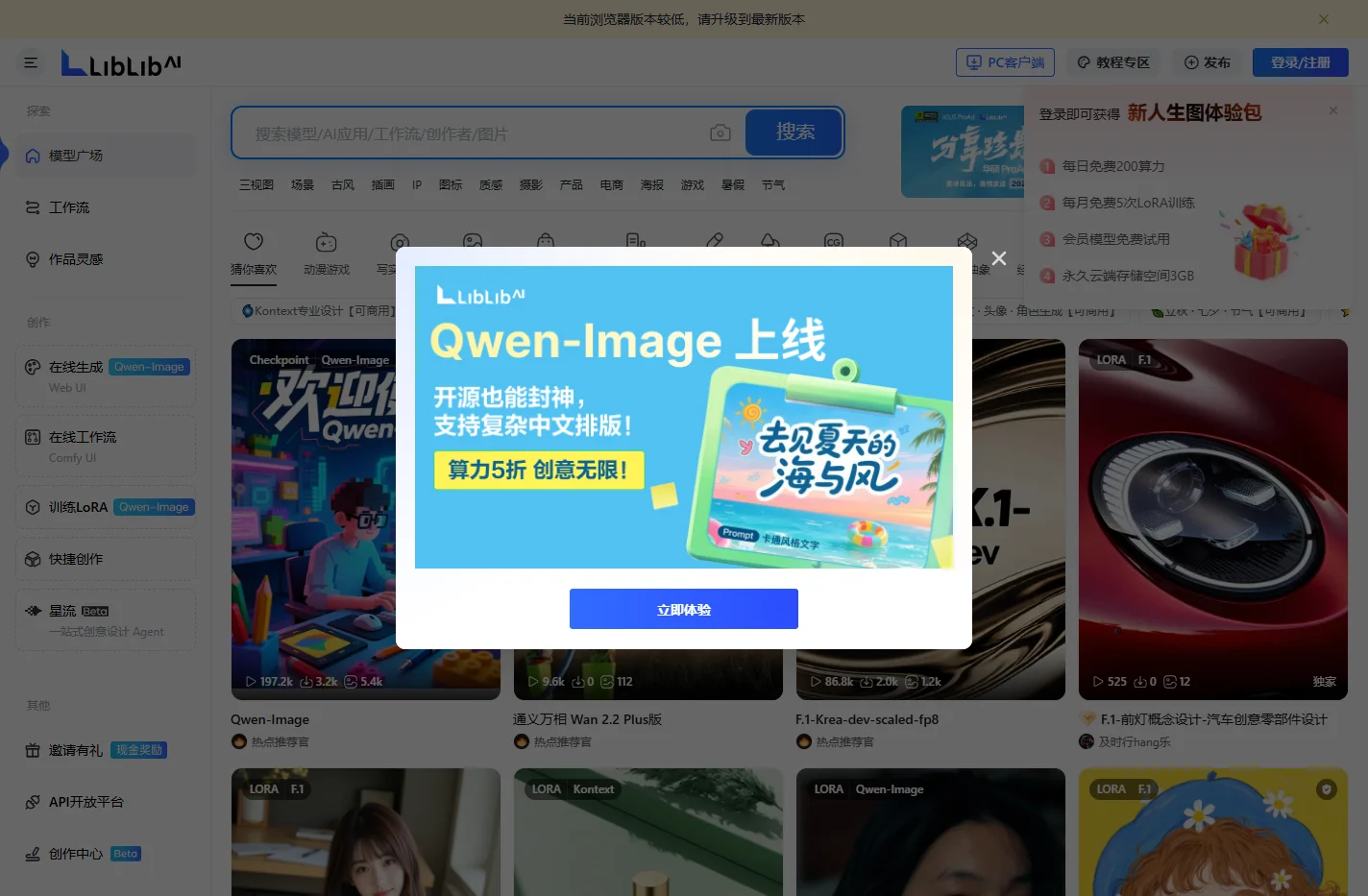Screen dimensions: 1368x896
Task: Open 在线工作流 Comfy UI
Action: tap(106, 446)
